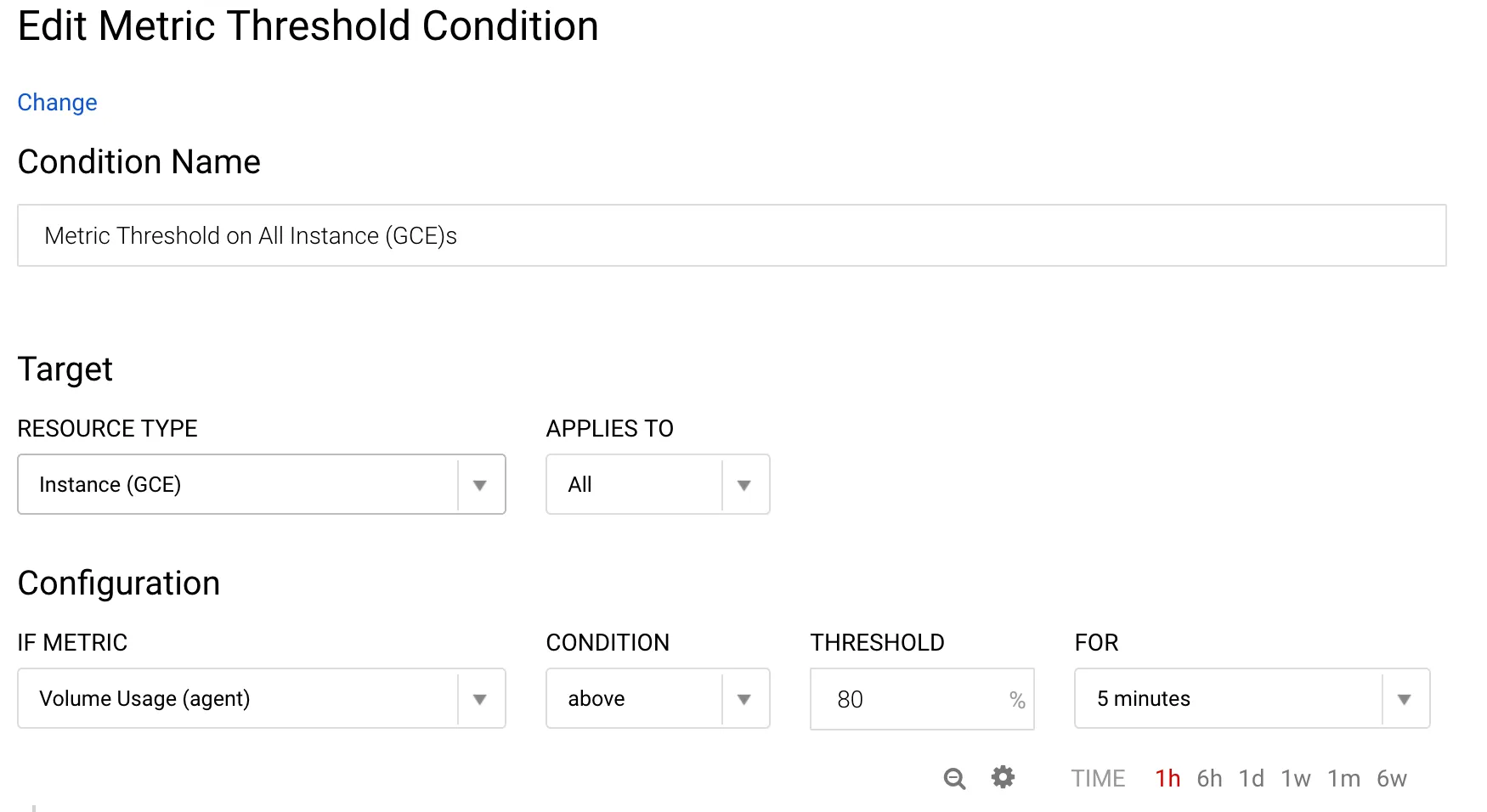The width and height of the screenshot is (1487, 812).
Task: Select the 1d time range
Action: [1251, 779]
